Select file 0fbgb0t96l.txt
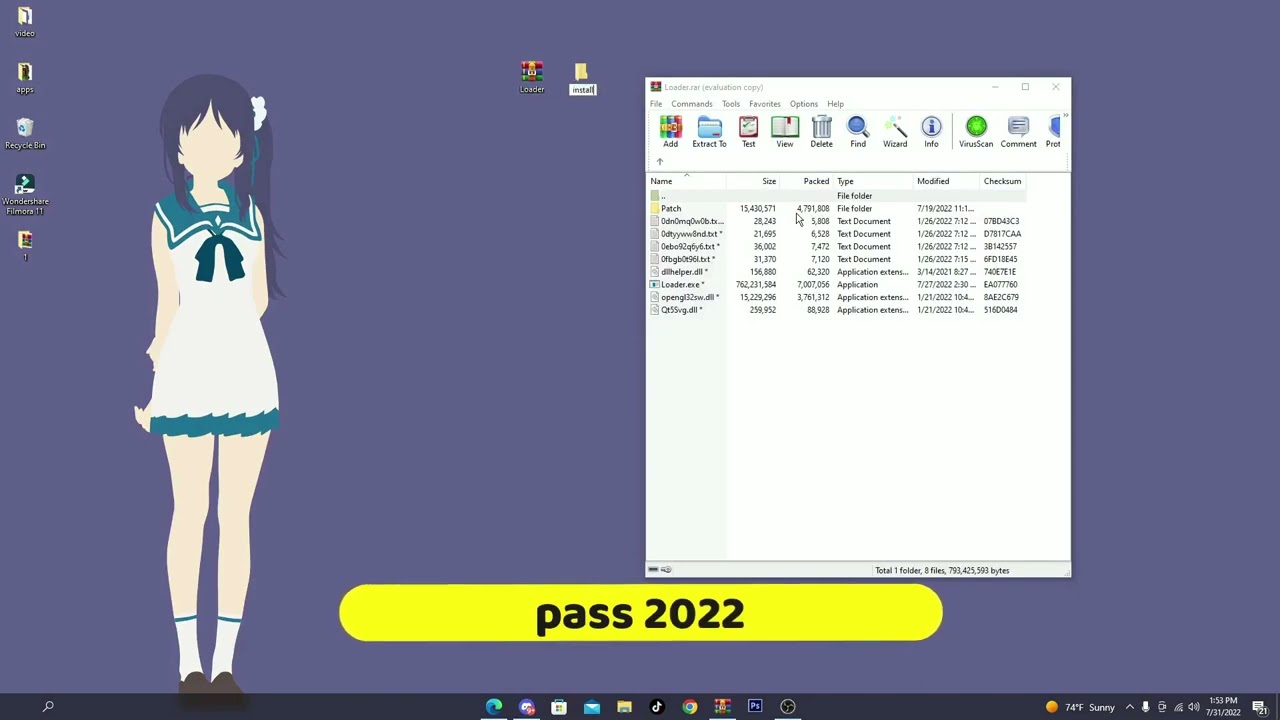 837,259
